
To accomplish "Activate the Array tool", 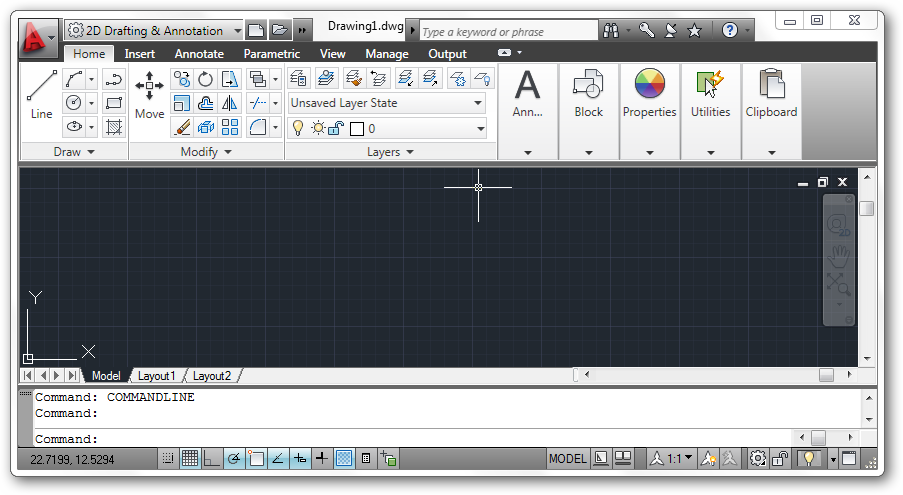I will [x=230, y=127].
